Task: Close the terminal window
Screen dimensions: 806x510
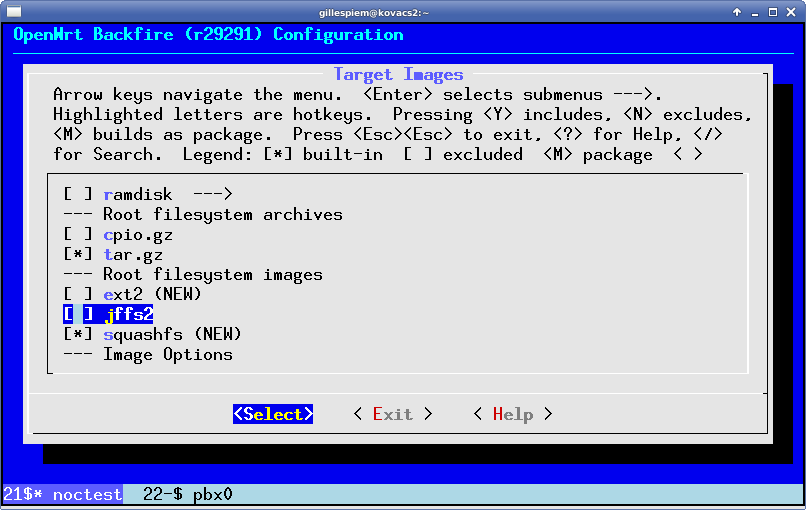Action: (x=791, y=12)
